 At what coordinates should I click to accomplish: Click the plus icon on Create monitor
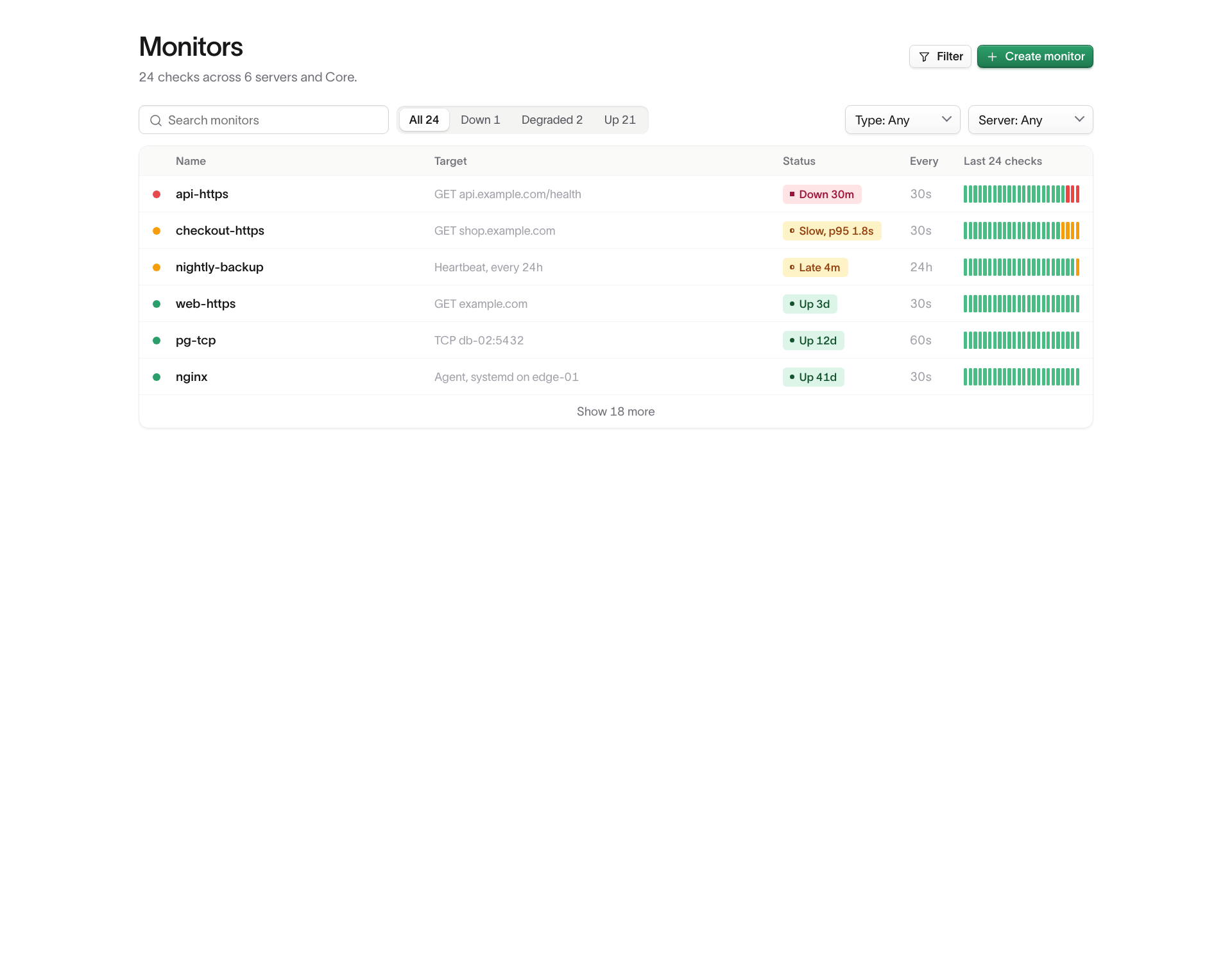(x=992, y=57)
